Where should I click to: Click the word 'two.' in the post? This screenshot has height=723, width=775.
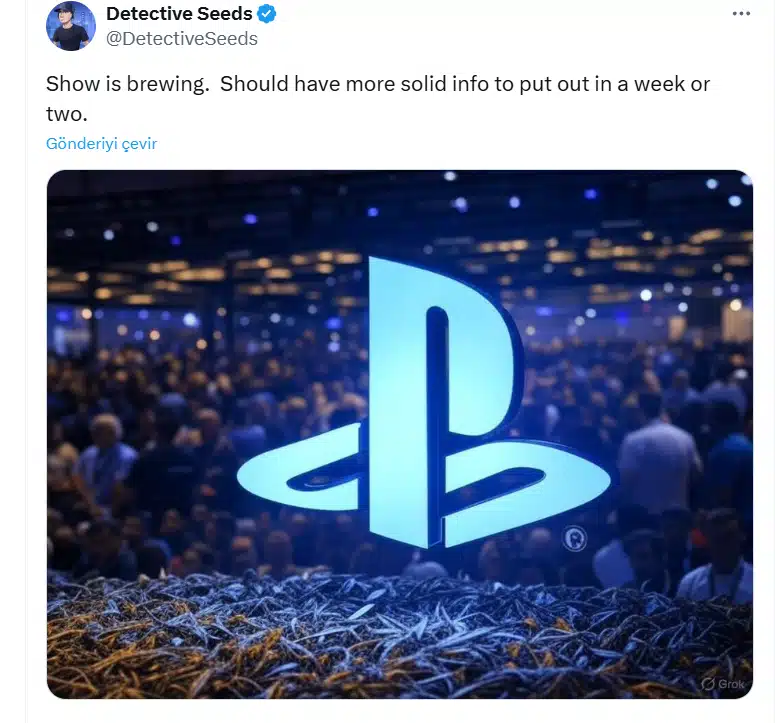(67, 115)
